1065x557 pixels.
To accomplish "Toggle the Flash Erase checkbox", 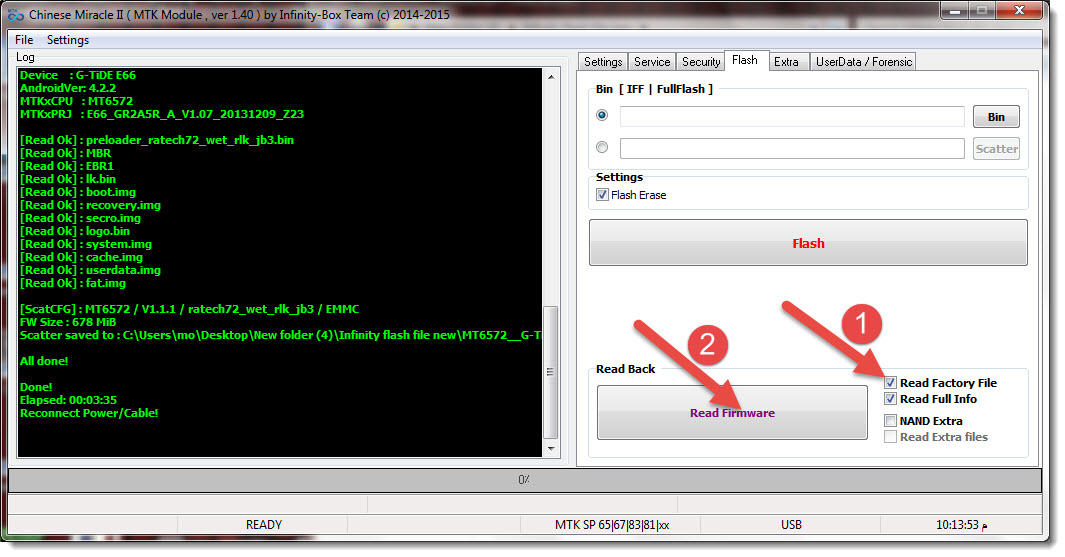I will (602, 195).
